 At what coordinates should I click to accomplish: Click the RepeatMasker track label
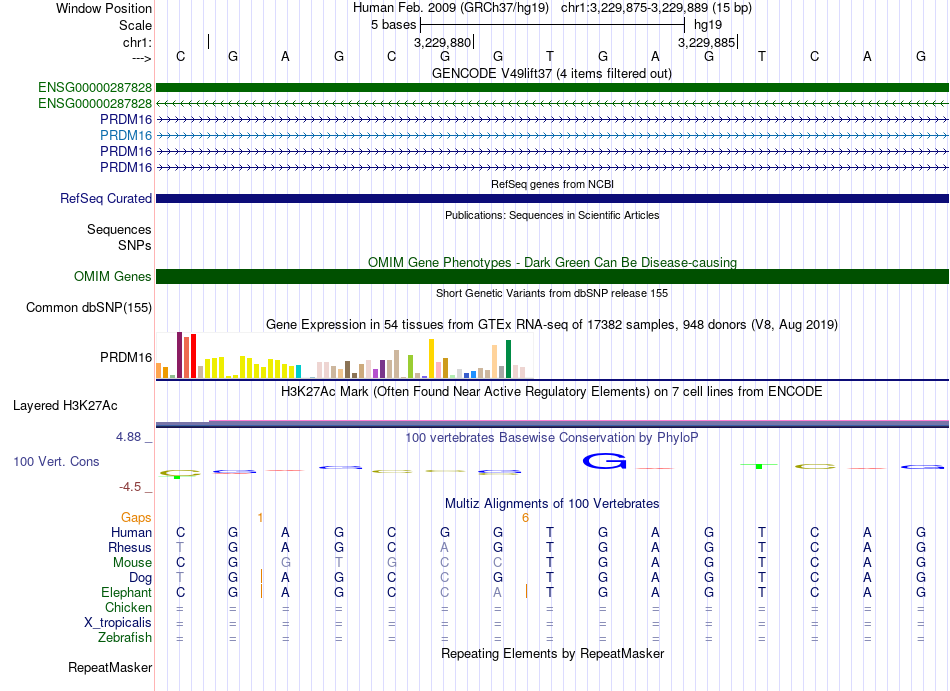pyautogui.click(x=110, y=667)
